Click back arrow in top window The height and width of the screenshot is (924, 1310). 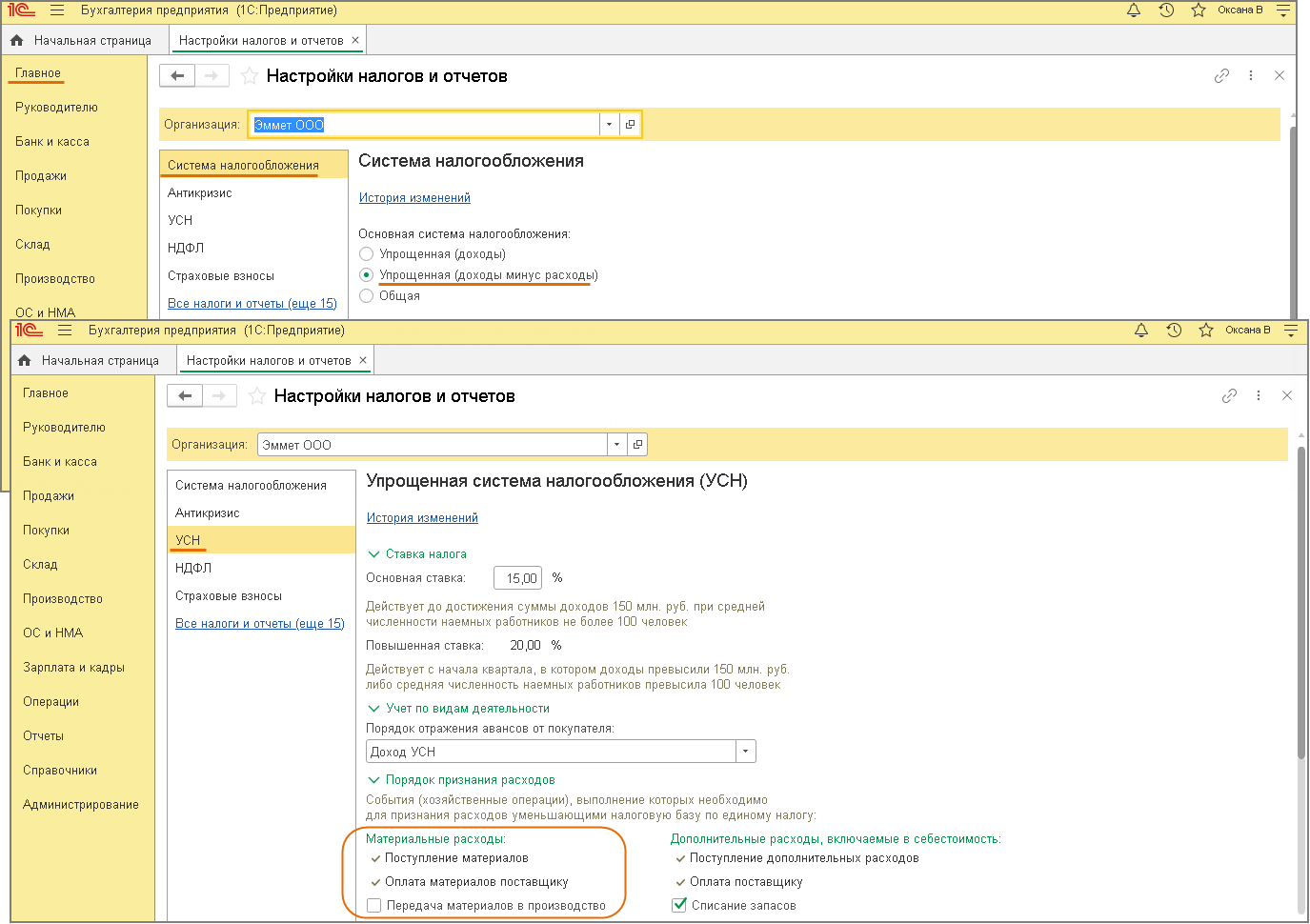(177, 75)
